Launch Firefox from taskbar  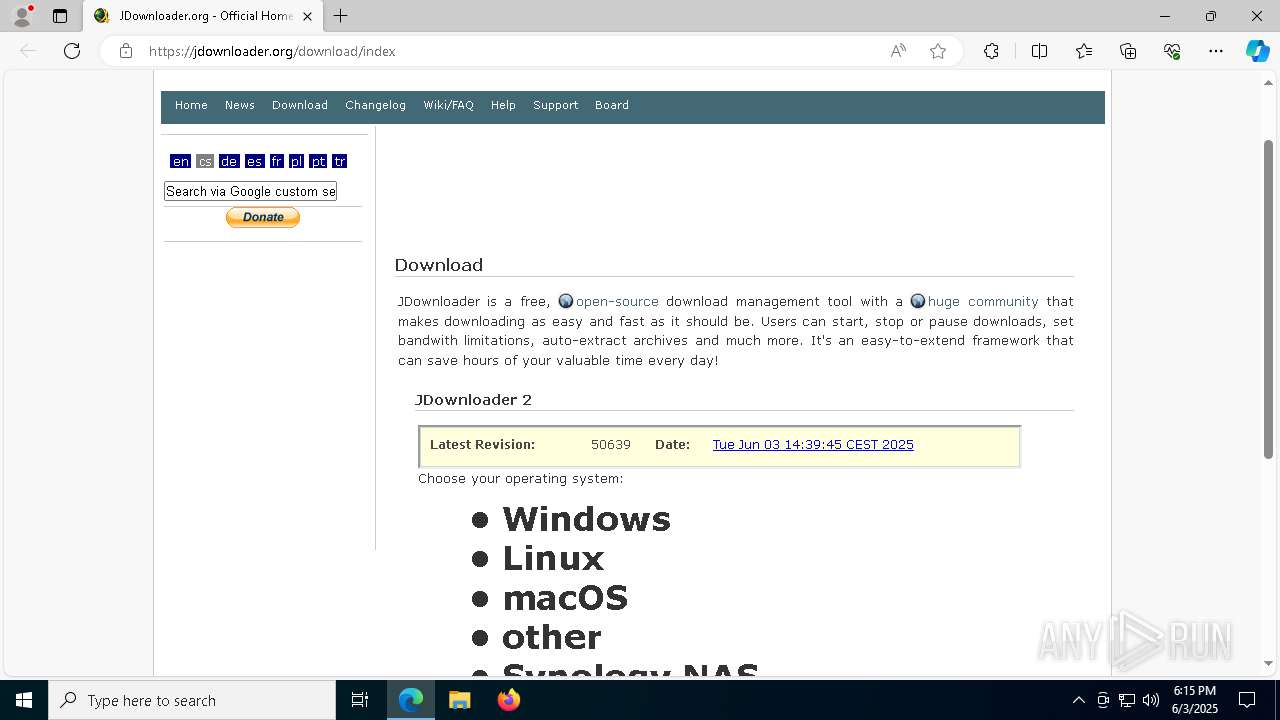509,700
